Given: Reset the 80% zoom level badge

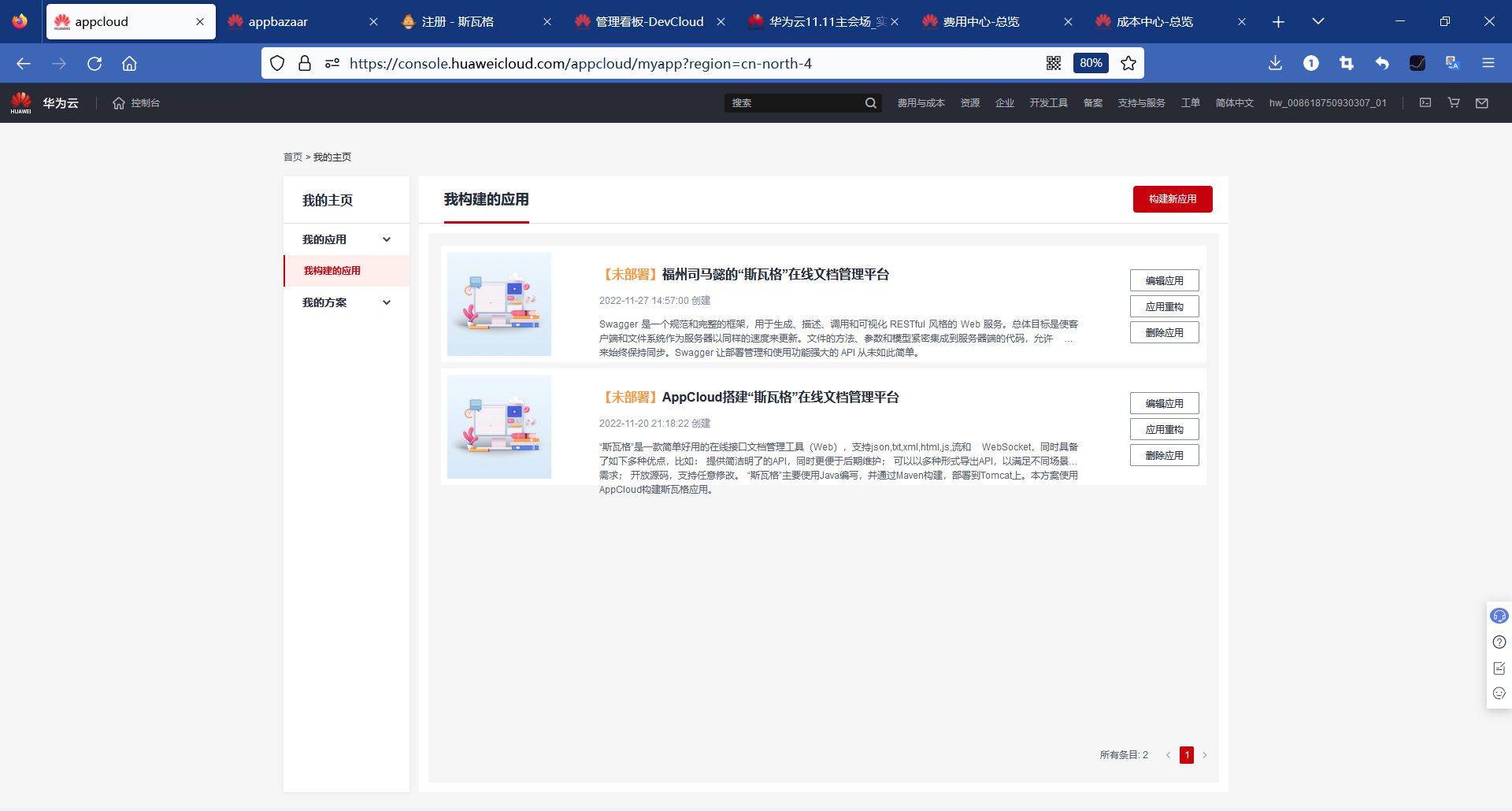Looking at the screenshot, I should [x=1091, y=64].
